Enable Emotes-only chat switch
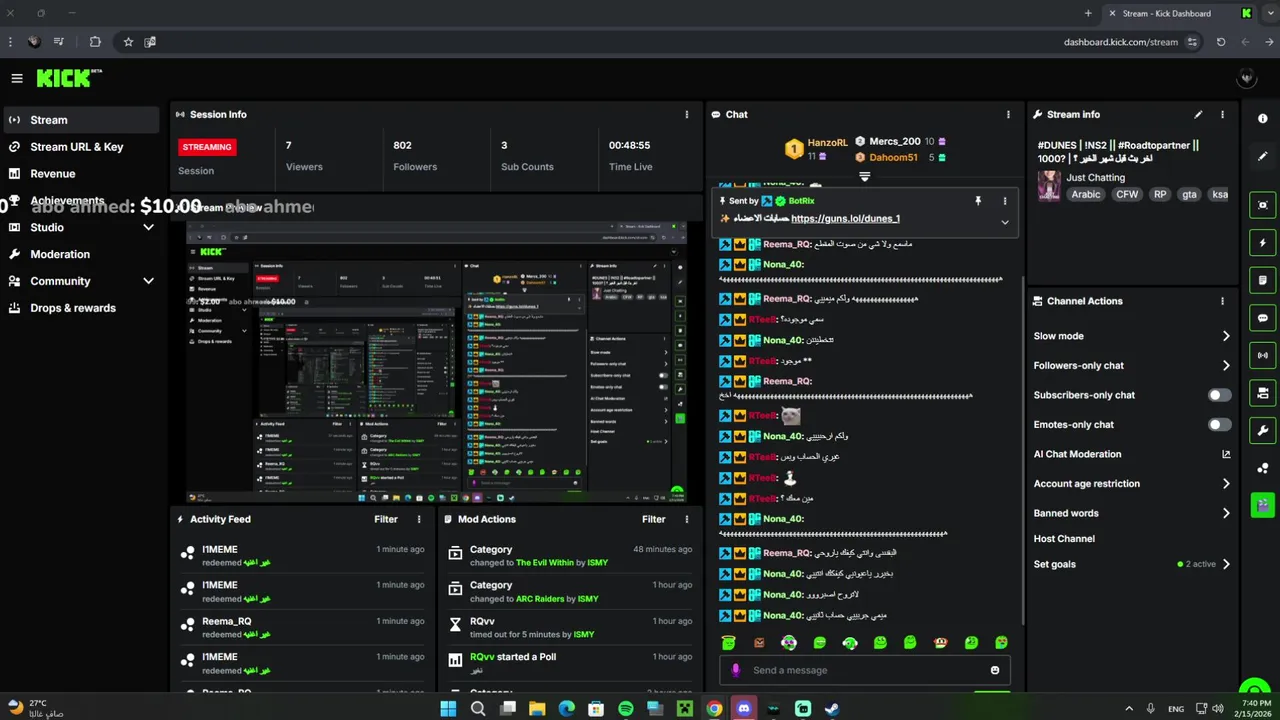 coord(1219,425)
